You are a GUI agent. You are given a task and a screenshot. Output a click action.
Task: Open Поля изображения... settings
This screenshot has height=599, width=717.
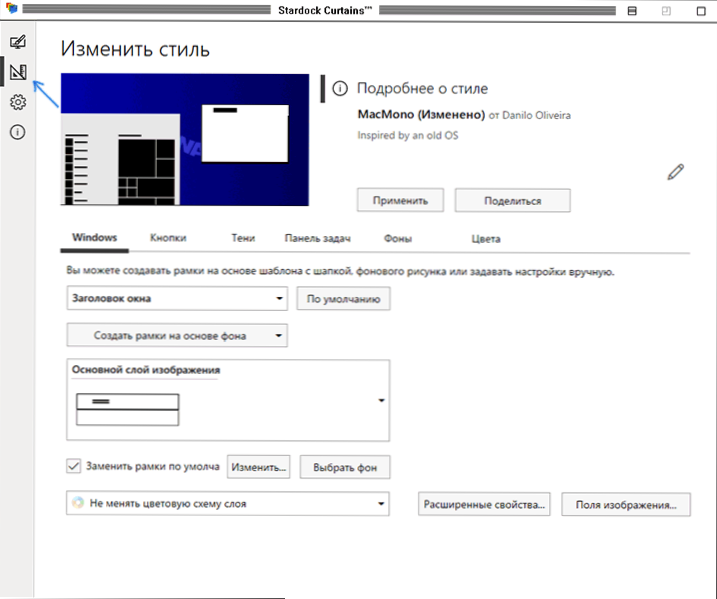[626, 505]
